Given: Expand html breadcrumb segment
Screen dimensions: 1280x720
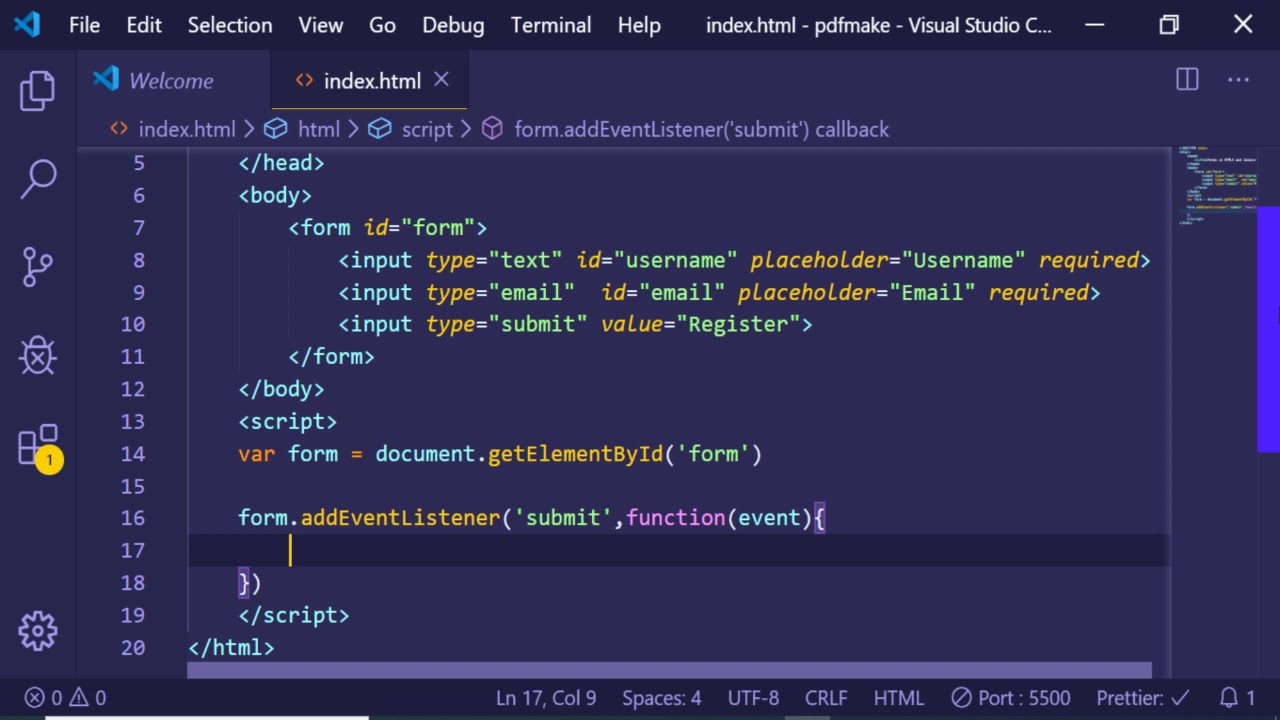Looking at the screenshot, I should [x=318, y=129].
